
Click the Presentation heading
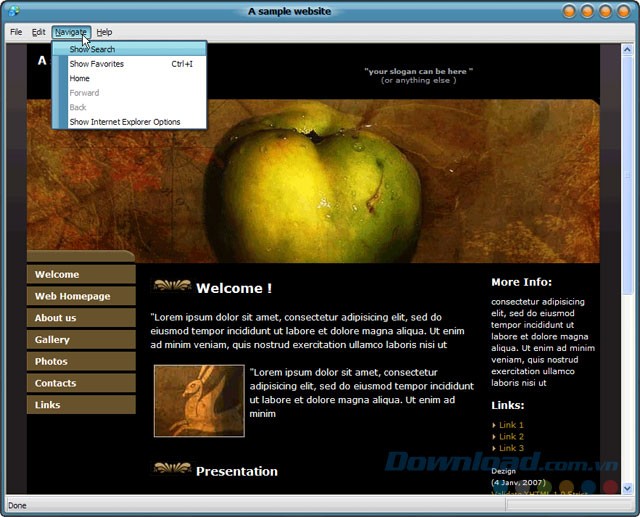(237, 471)
